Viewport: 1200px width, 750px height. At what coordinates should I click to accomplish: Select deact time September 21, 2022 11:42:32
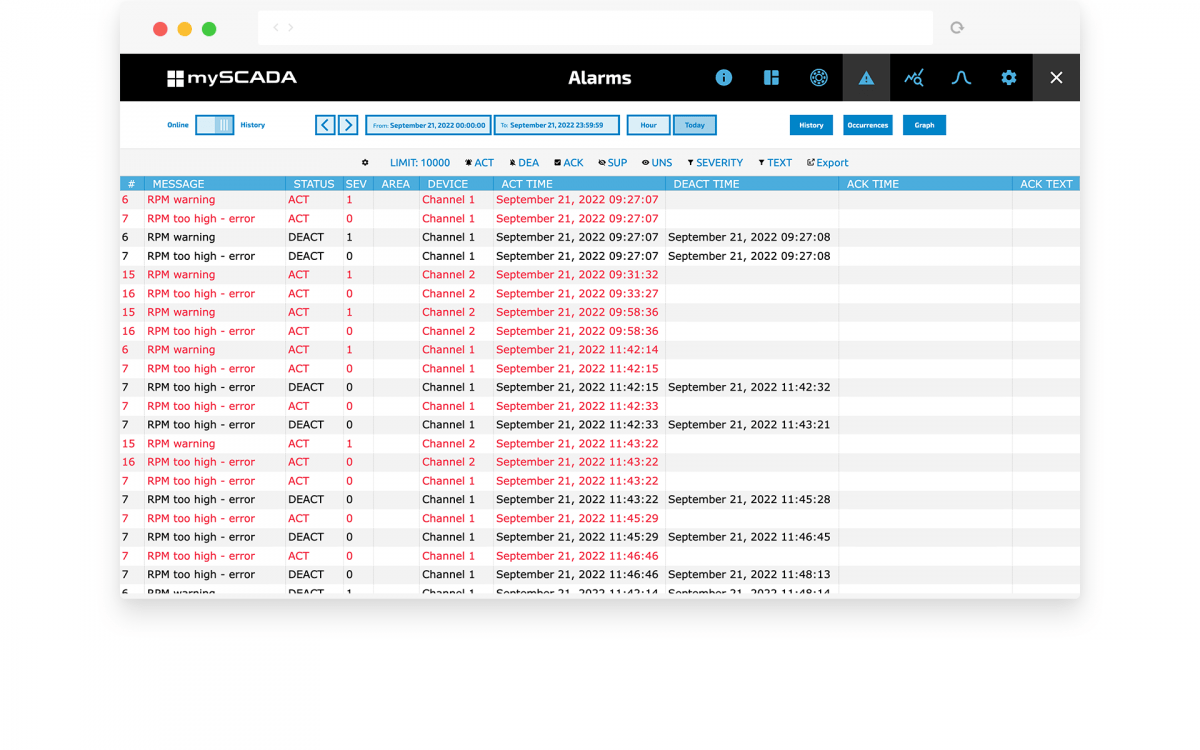pos(749,387)
